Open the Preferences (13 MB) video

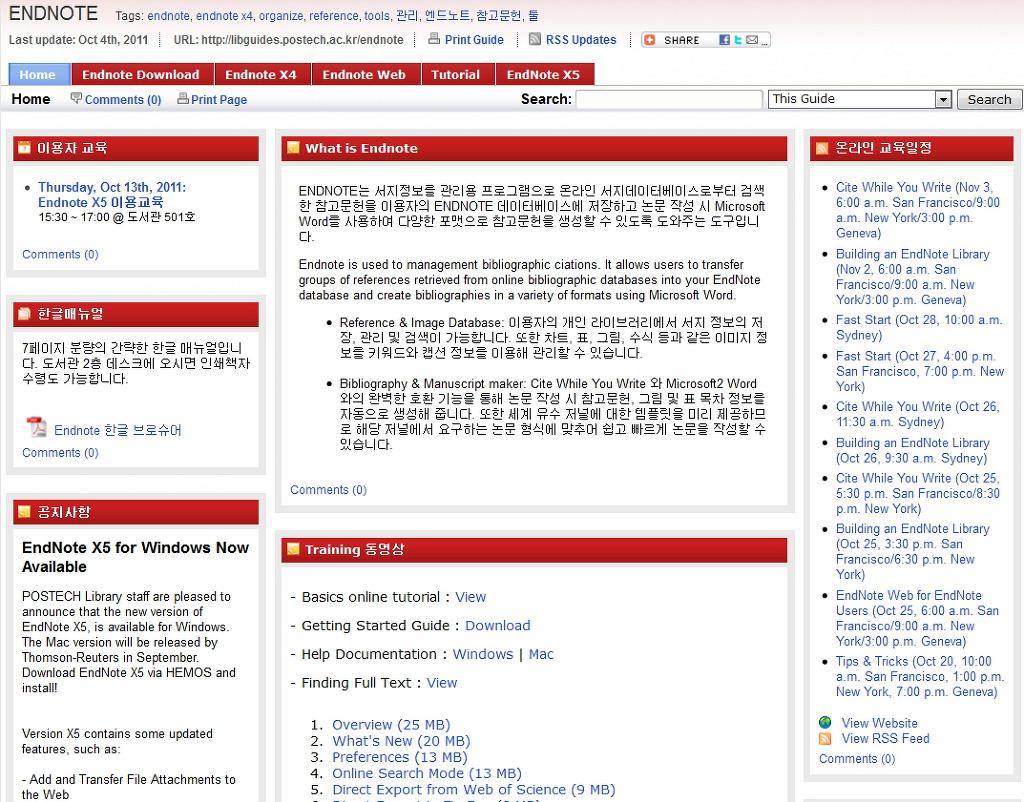click(x=400, y=757)
